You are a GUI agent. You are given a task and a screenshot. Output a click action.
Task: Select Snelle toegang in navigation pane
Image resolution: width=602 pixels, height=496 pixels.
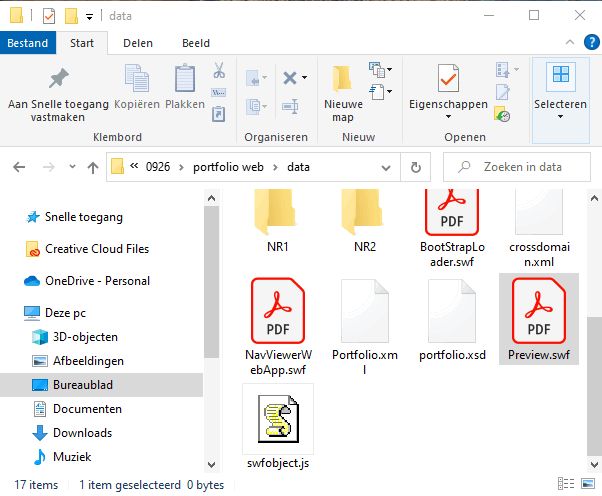pos(84,217)
